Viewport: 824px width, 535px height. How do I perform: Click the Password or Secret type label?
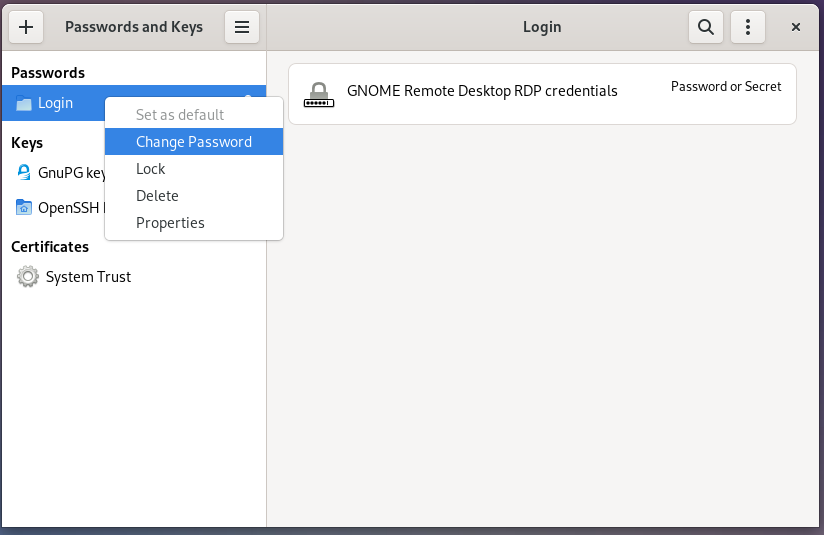726,86
